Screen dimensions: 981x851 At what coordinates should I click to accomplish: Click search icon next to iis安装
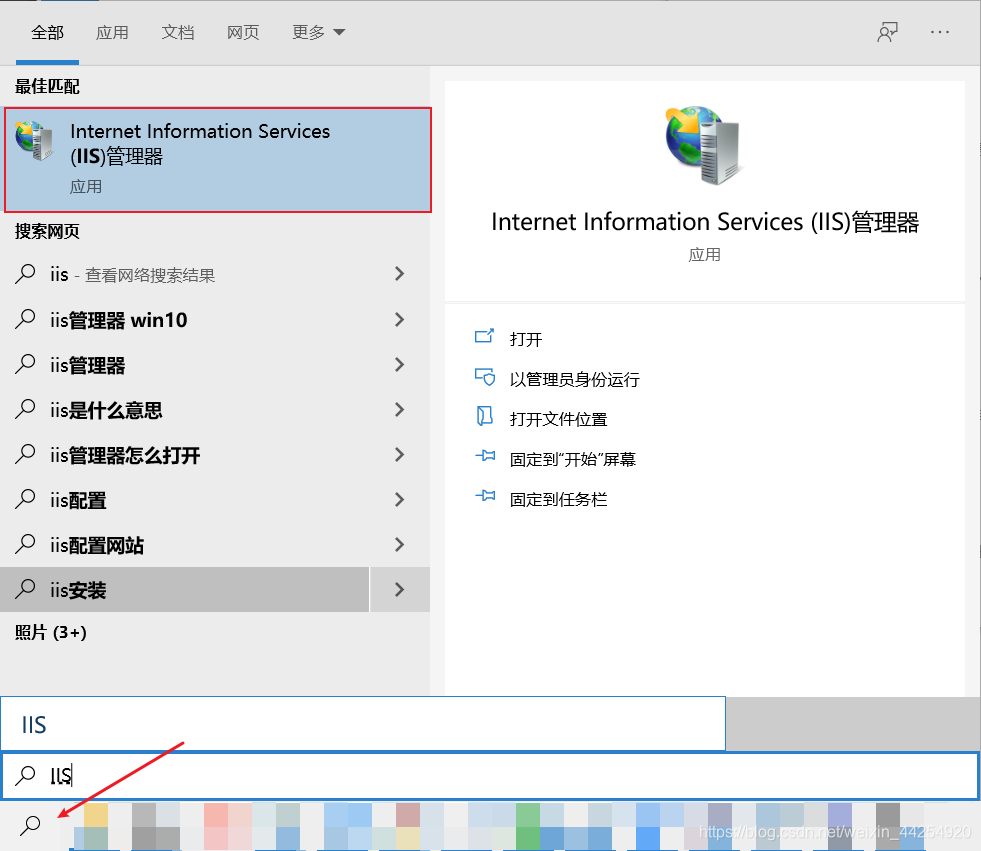[25, 589]
